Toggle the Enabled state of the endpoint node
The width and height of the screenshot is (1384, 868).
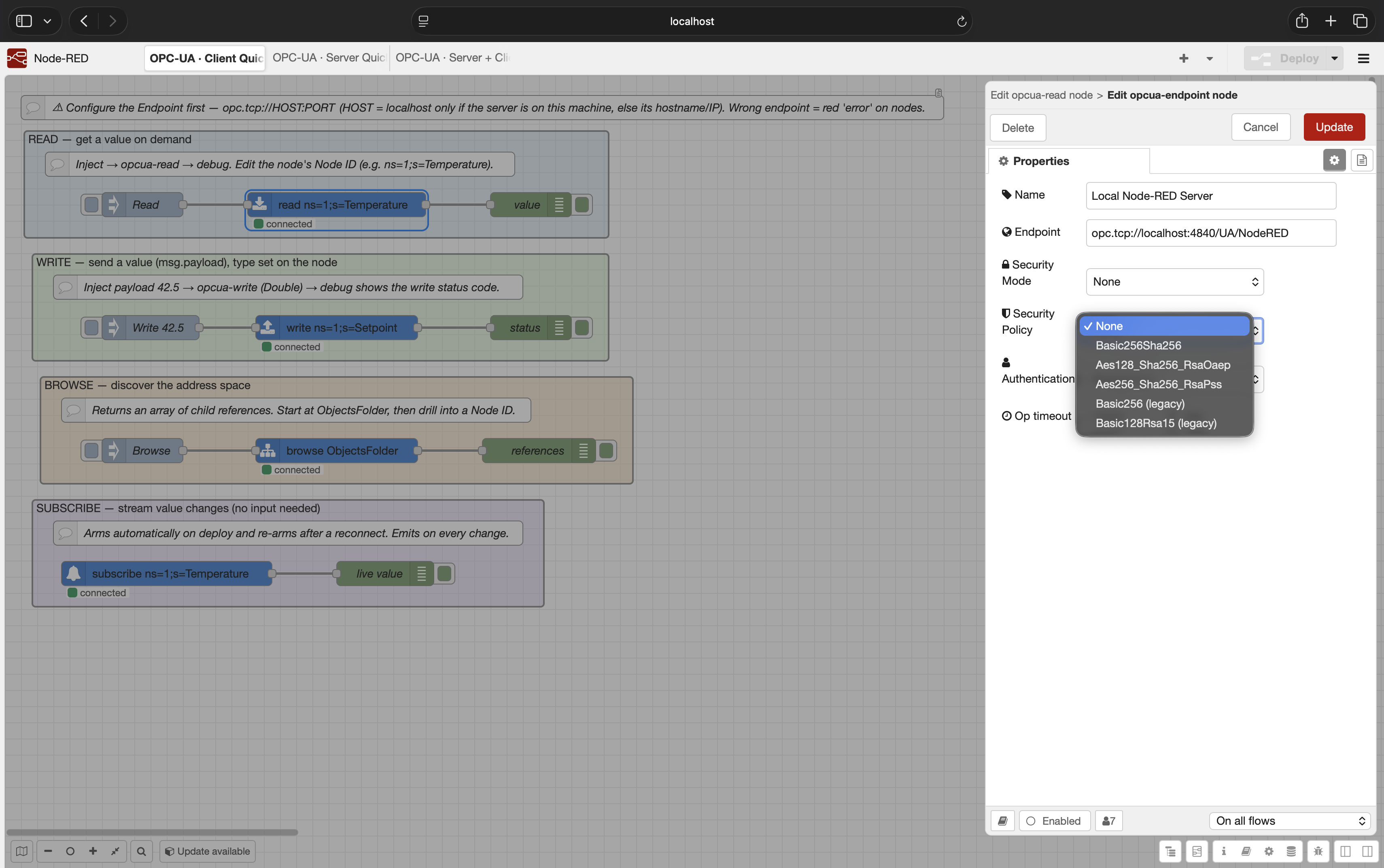[x=1054, y=821]
